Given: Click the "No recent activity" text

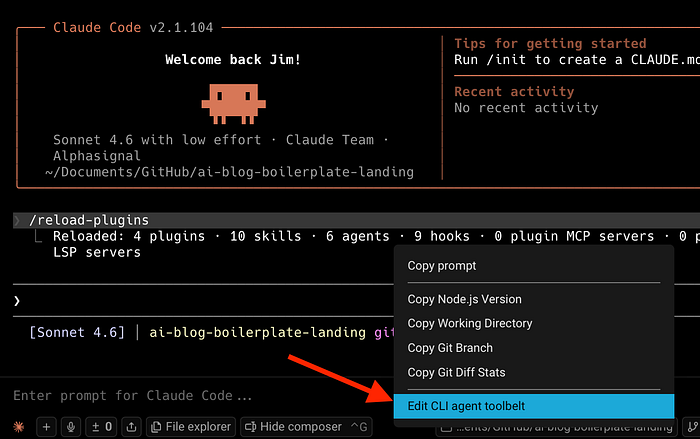Looking at the screenshot, I should point(526,108).
